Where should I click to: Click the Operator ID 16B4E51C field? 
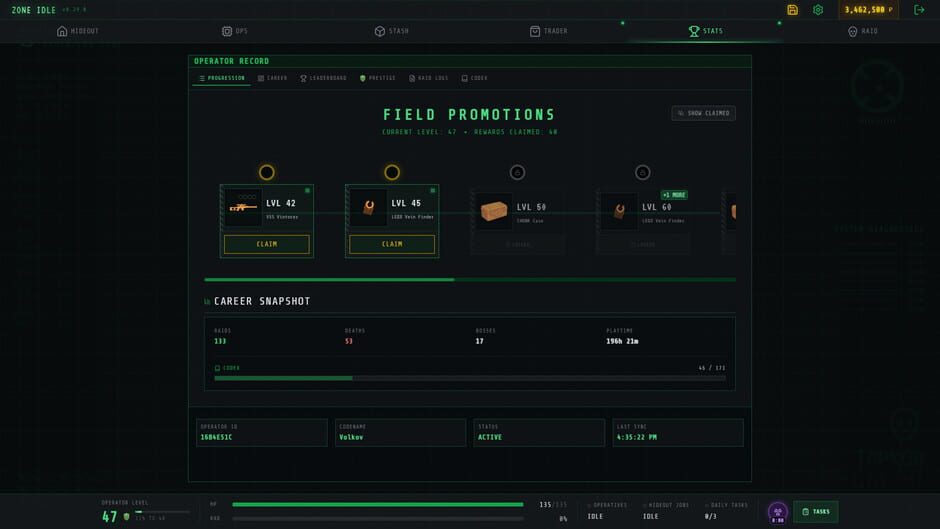click(x=261, y=432)
